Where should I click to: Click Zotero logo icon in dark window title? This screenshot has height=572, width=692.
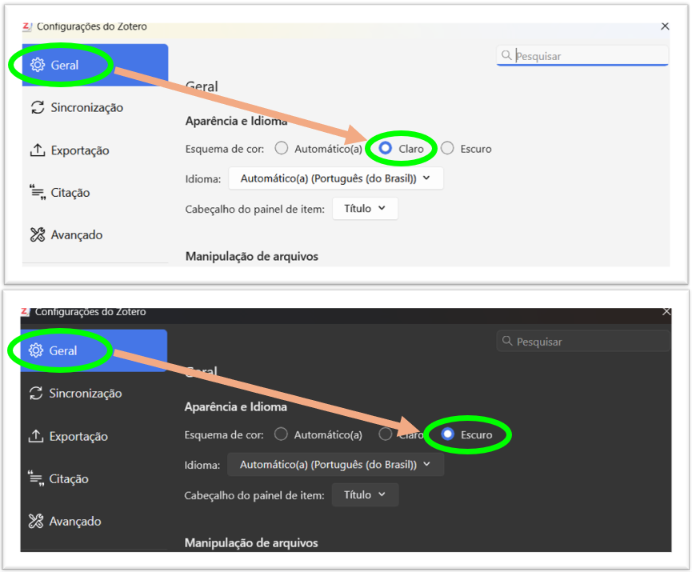pos(25,312)
